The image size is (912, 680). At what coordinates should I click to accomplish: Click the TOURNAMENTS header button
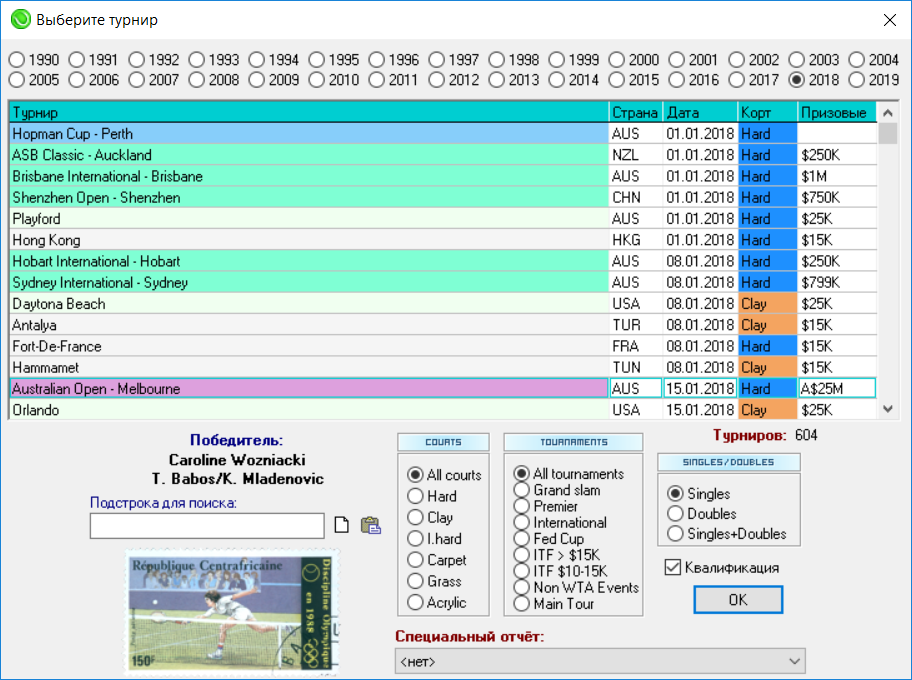(x=573, y=442)
